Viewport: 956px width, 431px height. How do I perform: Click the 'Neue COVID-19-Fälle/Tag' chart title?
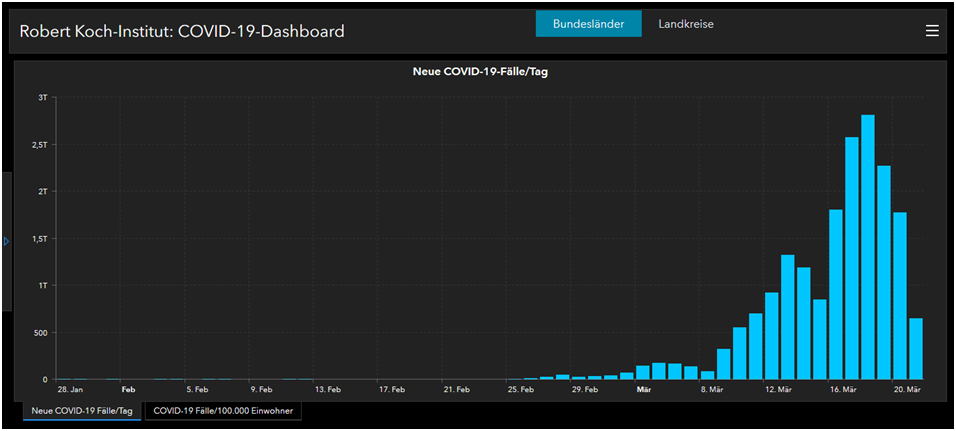click(480, 72)
